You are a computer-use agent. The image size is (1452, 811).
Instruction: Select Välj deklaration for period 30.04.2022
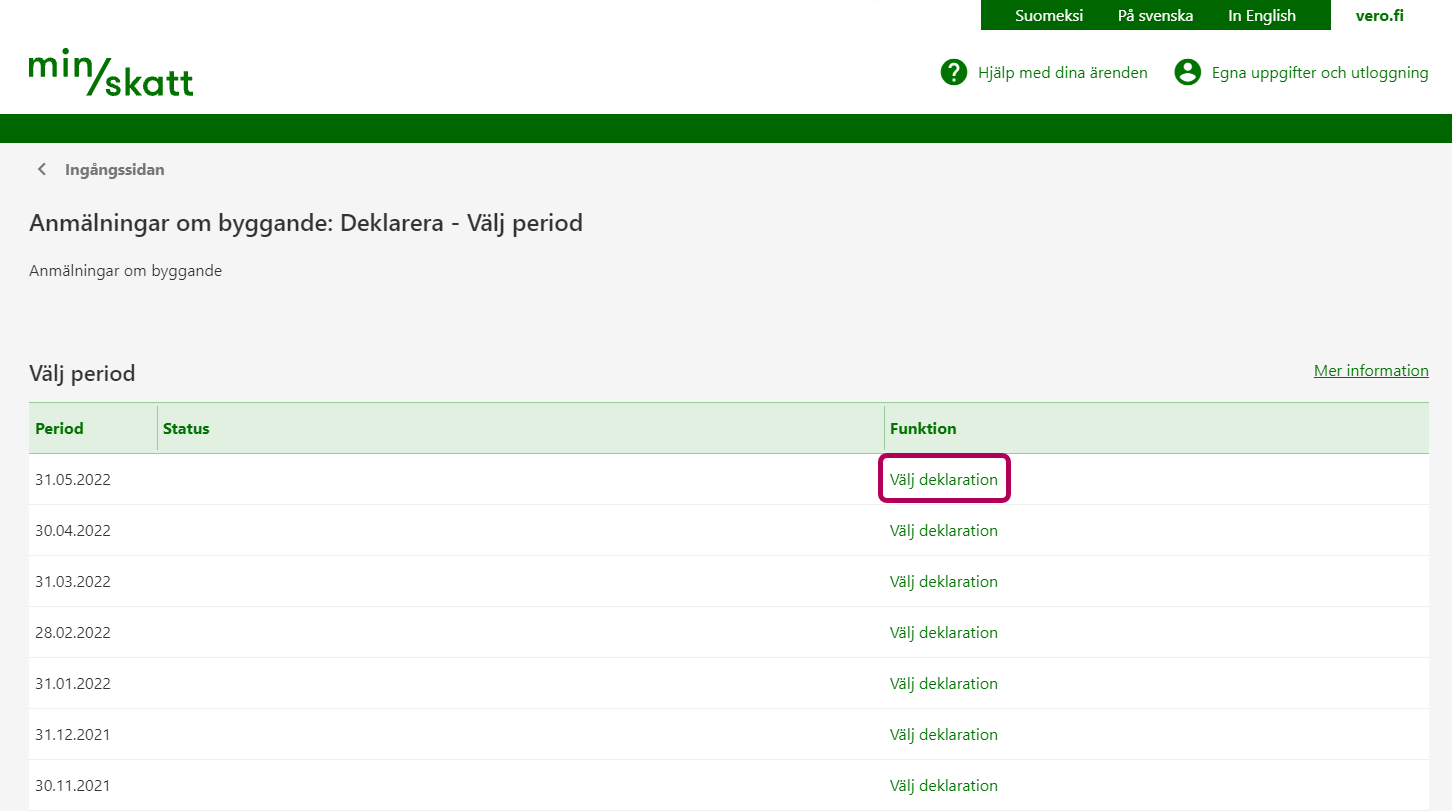pyautogui.click(x=943, y=531)
